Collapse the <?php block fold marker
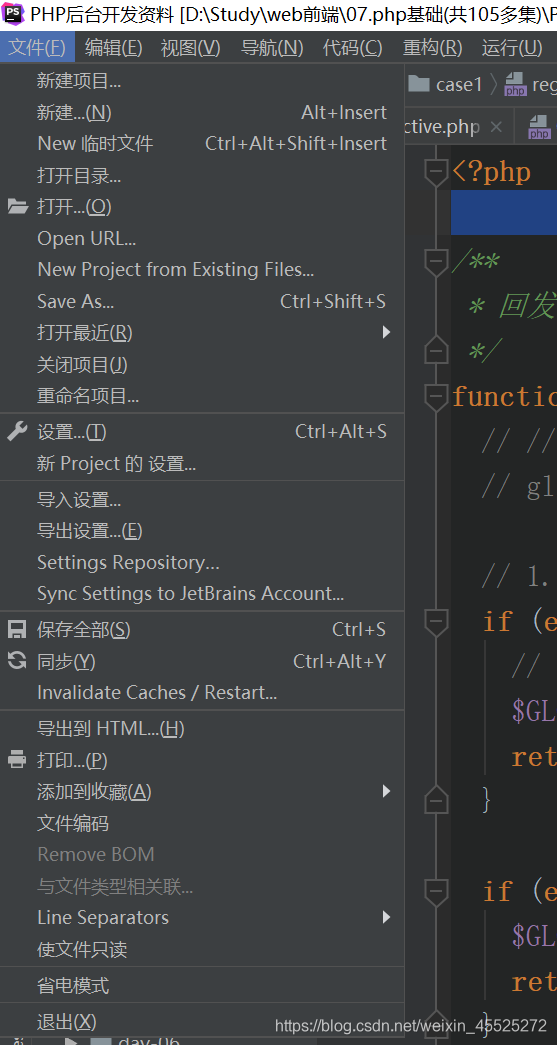The width and height of the screenshot is (557, 1045). coord(436,171)
